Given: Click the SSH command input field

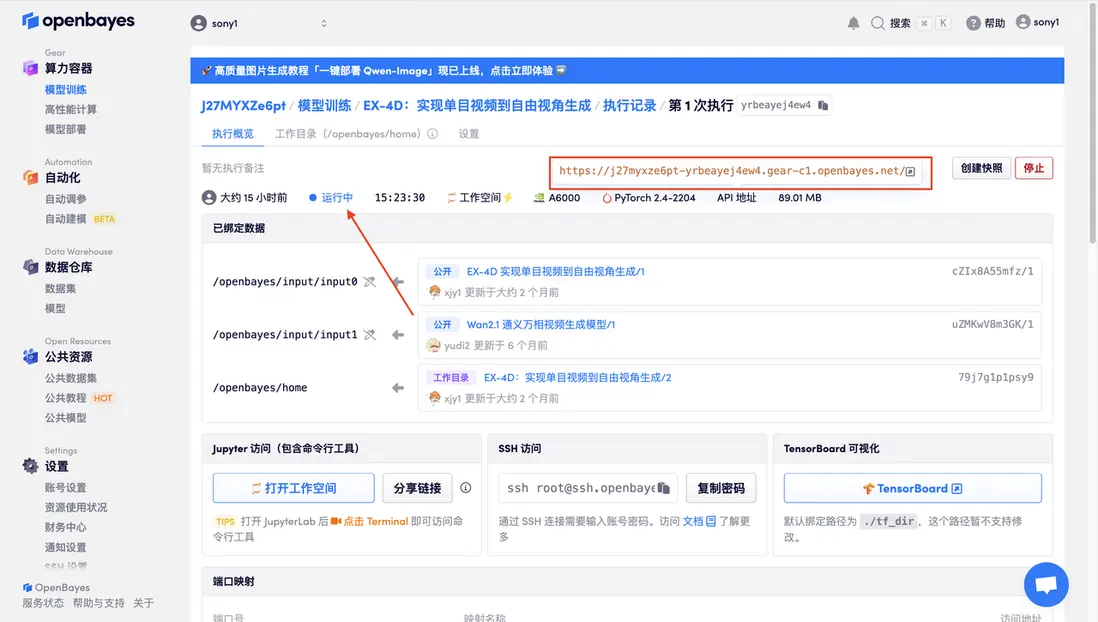Looking at the screenshot, I should 588,488.
